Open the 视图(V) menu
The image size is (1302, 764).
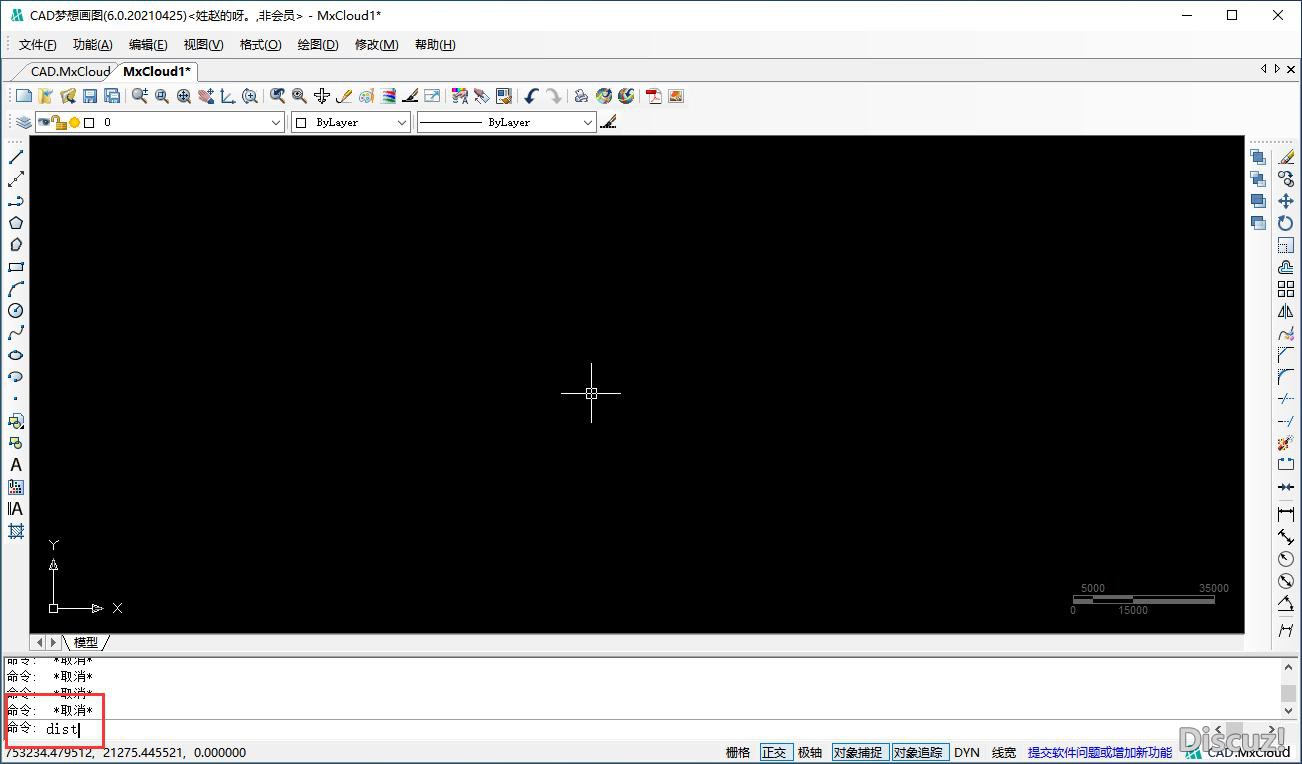pos(203,45)
